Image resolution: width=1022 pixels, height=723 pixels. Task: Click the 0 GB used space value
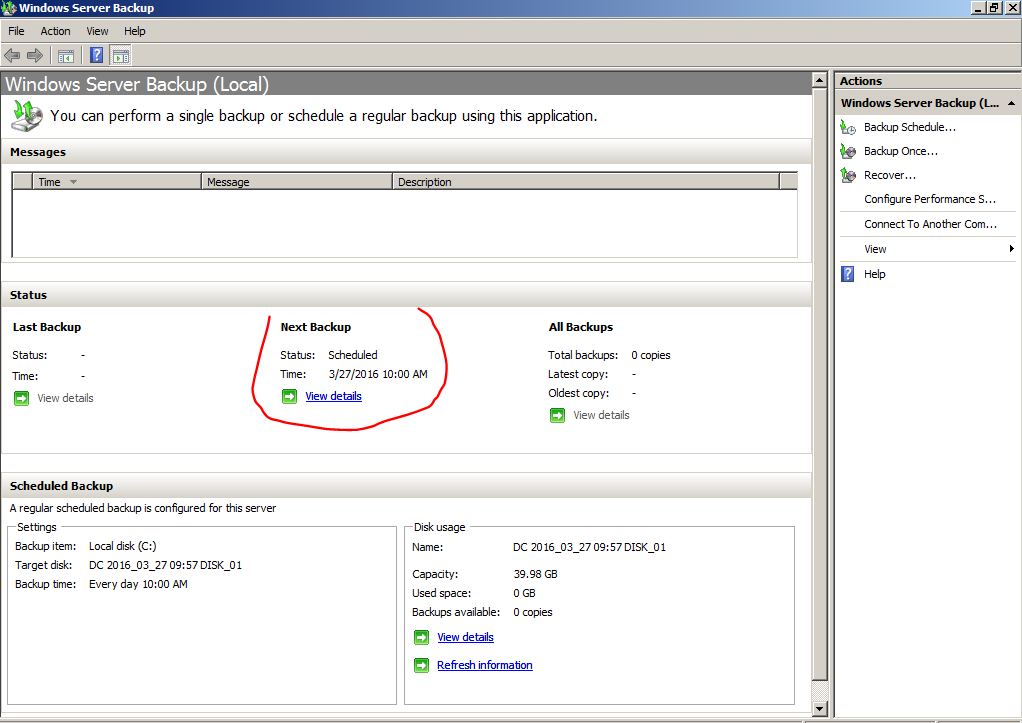click(x=524, y=593)
